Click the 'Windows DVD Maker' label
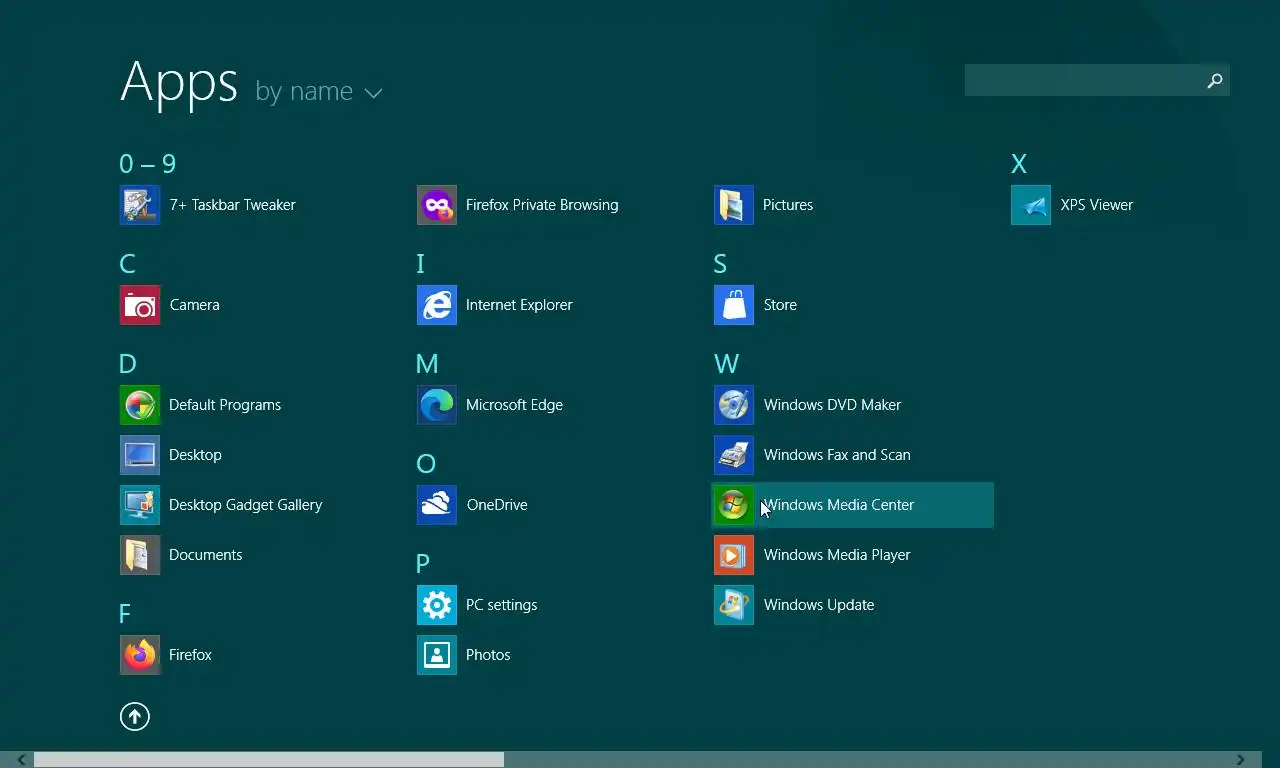1280x768 pixels. click(x=832, y=405)
